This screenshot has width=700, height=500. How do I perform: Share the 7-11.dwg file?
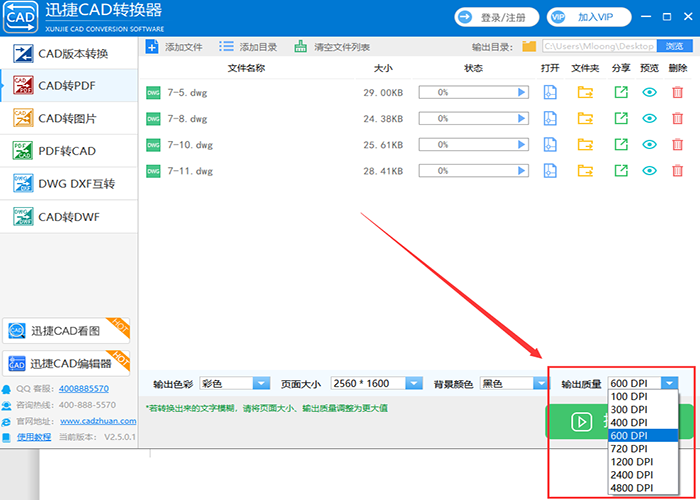621,171
